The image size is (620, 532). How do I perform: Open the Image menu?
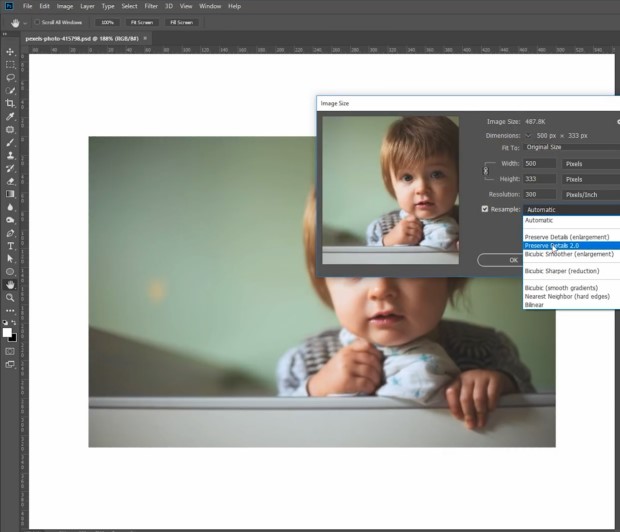tap(65, 6)
